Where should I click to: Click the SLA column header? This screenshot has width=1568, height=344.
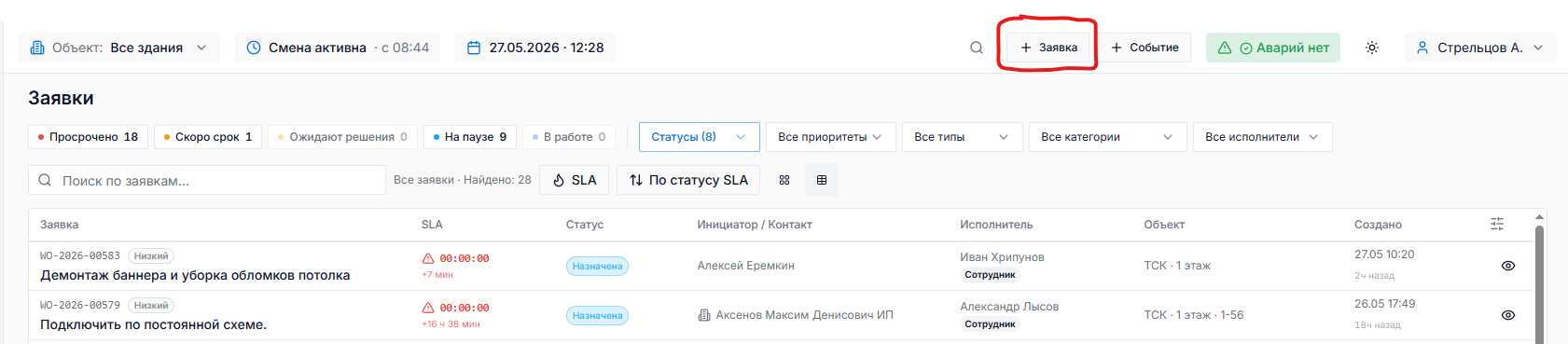pos(432,225)
